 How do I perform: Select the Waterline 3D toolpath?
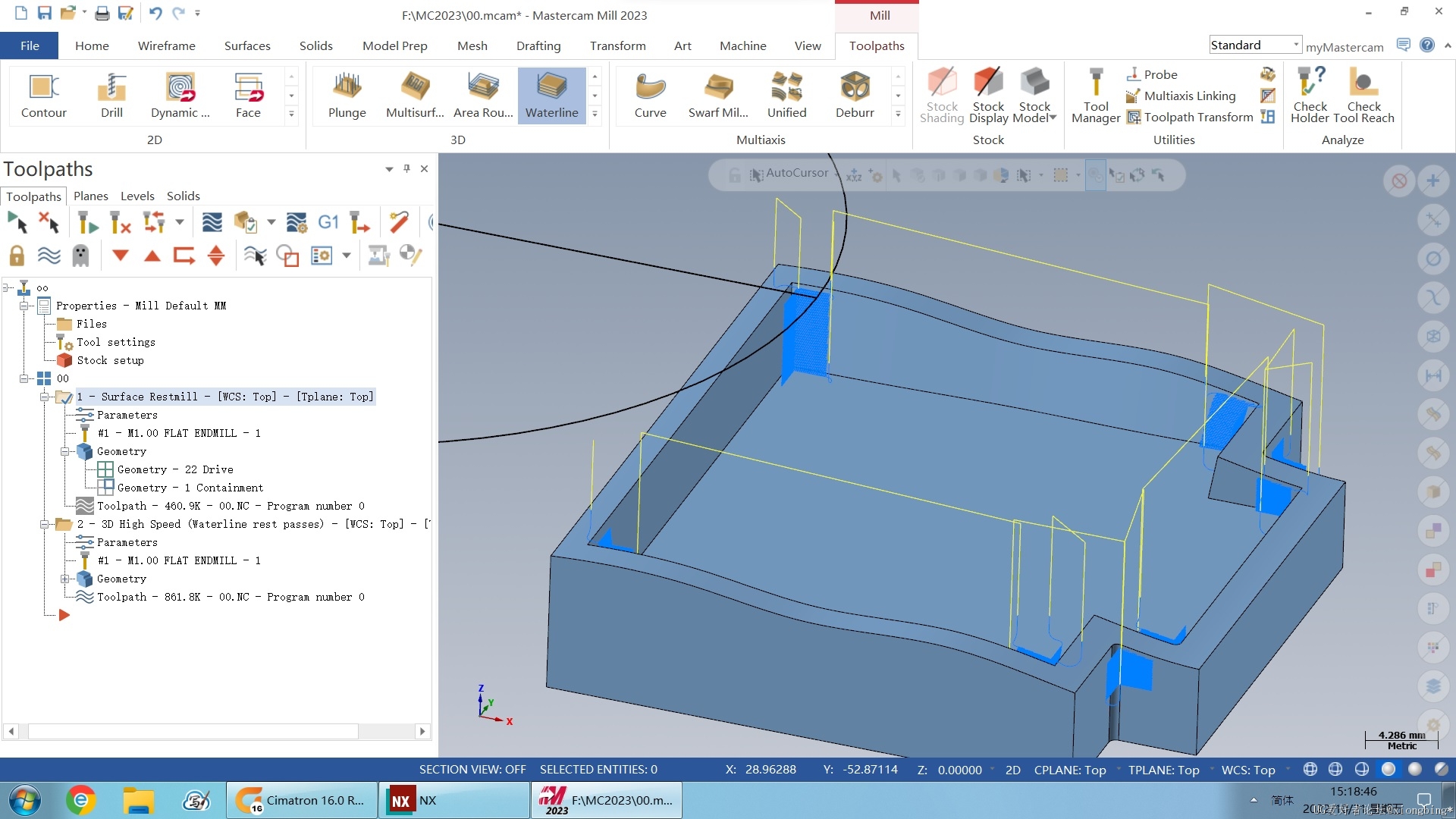click(x=552, y=96)
